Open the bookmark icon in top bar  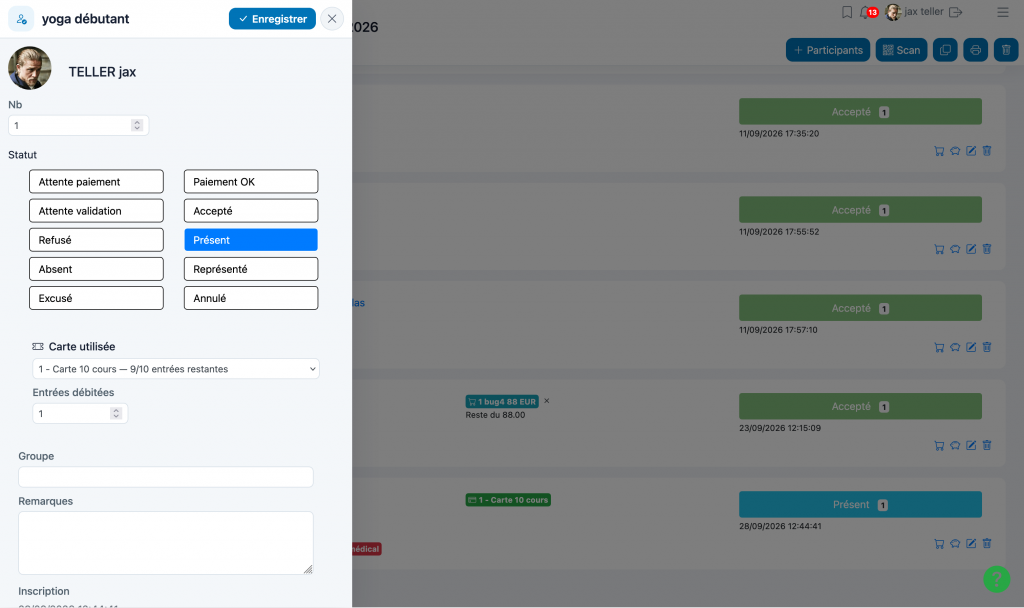[x=846, y=12]
